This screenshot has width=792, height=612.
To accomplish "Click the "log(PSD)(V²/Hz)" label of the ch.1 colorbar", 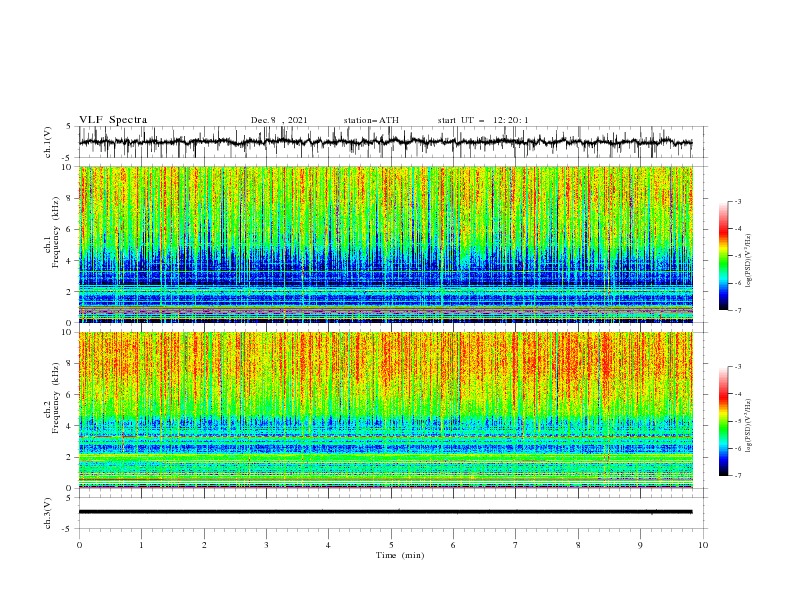I will coord(749,261).
